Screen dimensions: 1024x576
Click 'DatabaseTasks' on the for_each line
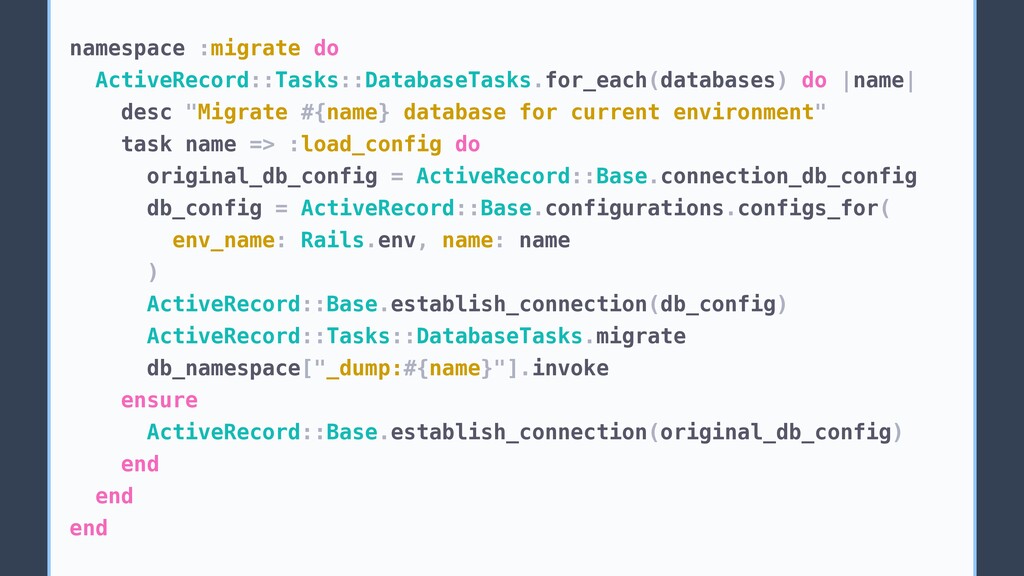(x=448, y=80)
